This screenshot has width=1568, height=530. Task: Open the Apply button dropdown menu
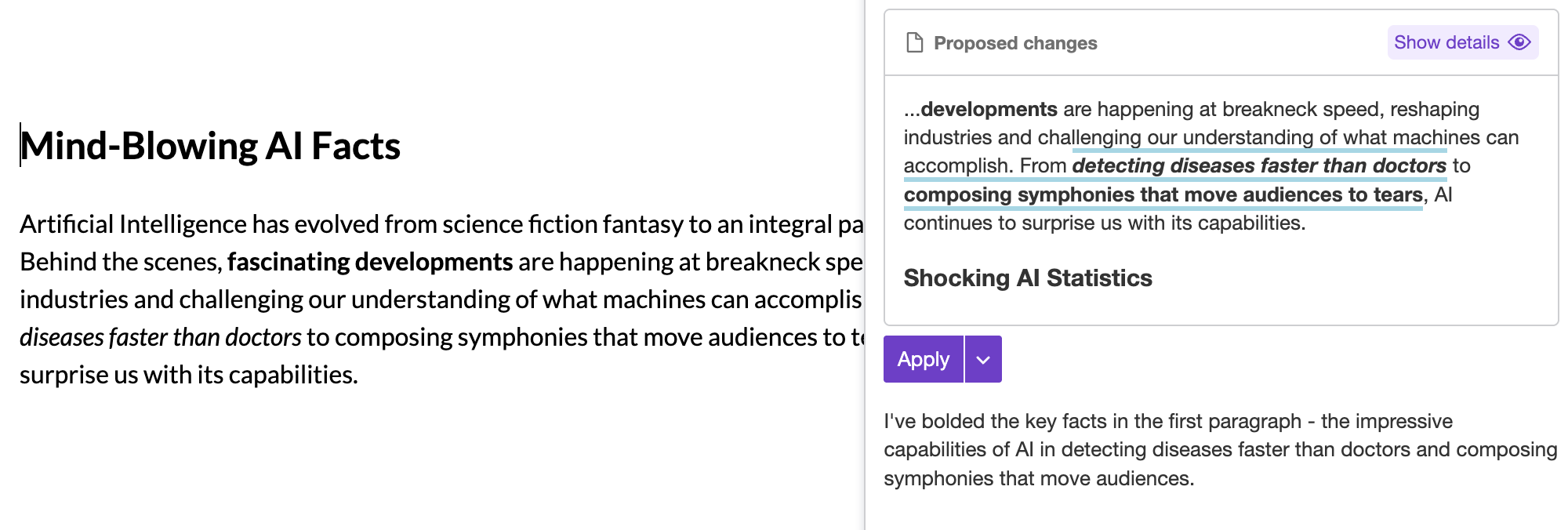pyautogui.click(x=982, y=358)
